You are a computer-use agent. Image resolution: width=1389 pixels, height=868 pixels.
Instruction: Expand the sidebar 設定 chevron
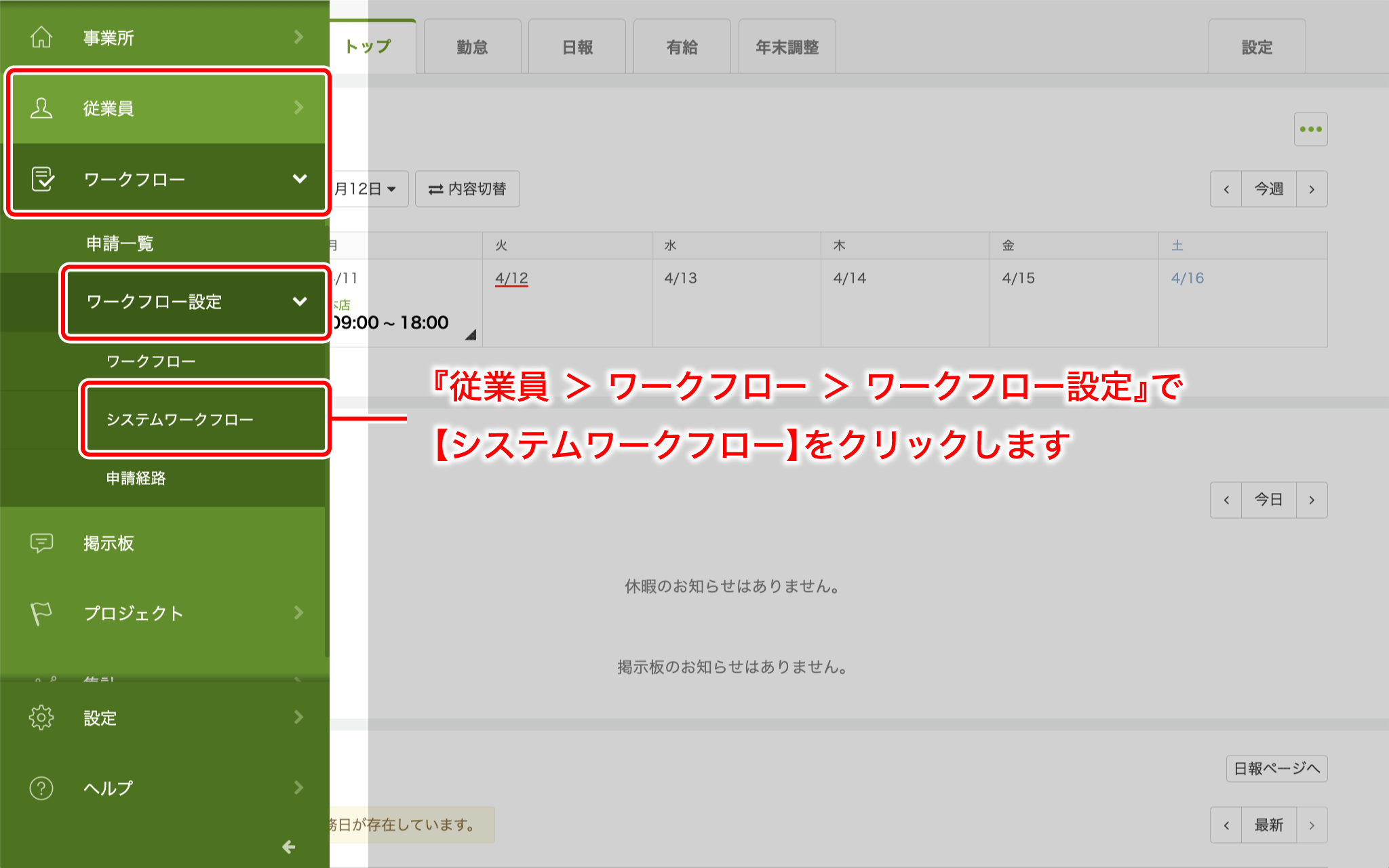[x=298, y=717]
